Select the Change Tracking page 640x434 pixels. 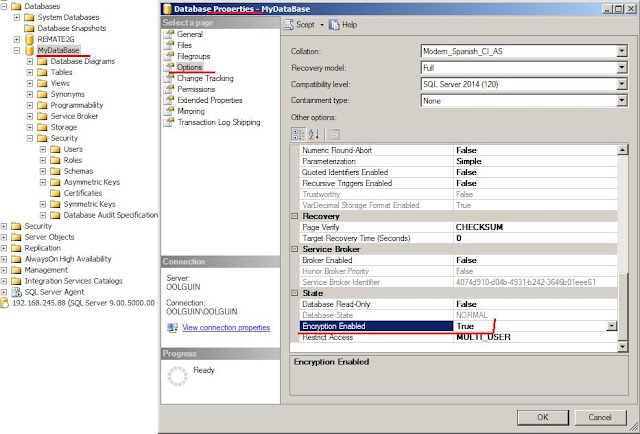tap(205, 78)
